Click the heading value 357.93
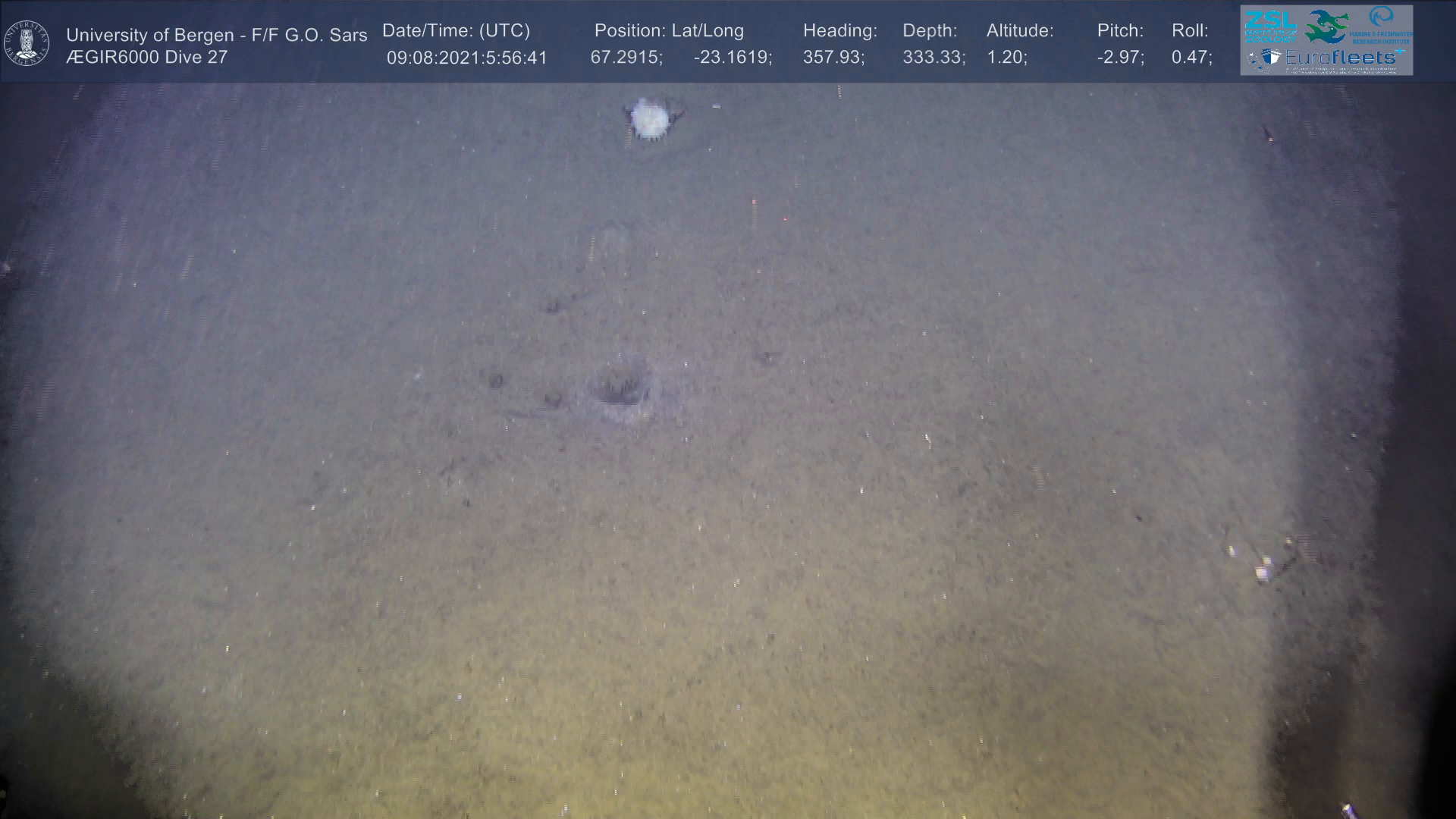 (833, 58)
